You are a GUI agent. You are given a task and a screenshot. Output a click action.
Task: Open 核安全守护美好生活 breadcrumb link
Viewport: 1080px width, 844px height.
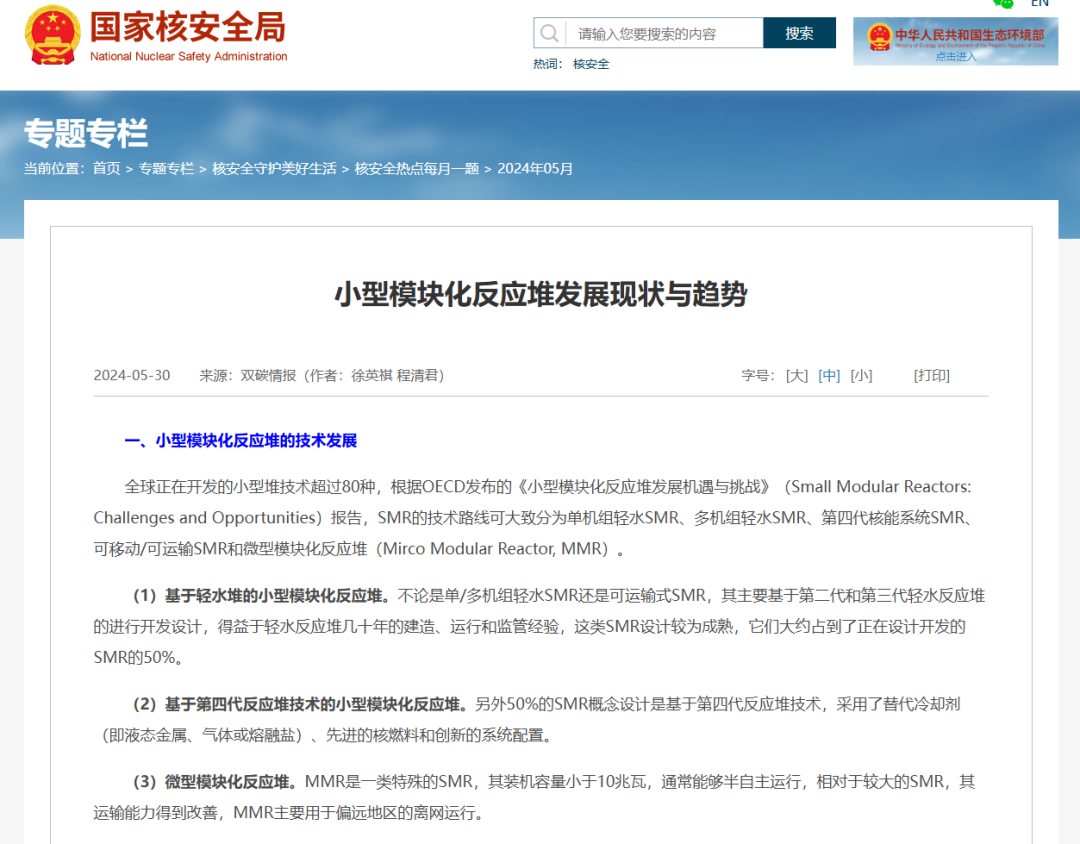(x=274, y=169)
